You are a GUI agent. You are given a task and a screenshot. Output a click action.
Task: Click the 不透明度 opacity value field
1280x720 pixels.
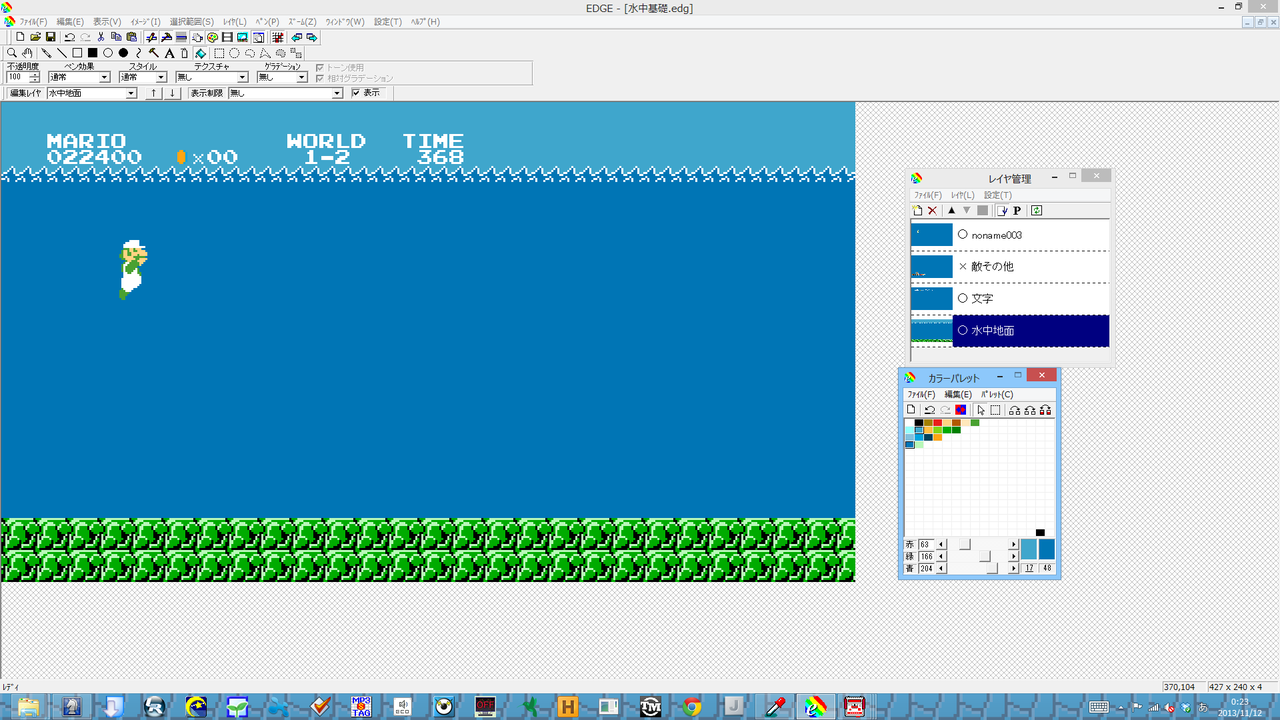17,77
